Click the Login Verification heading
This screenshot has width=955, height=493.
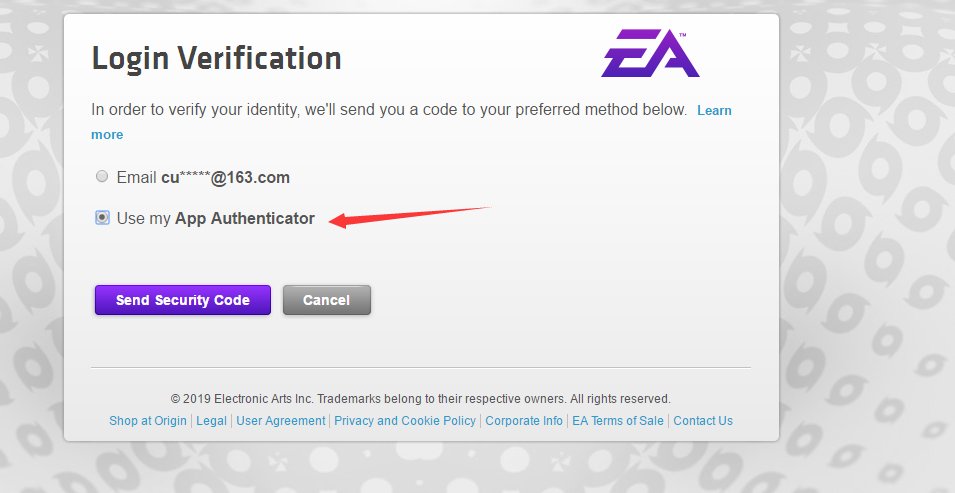point(216,58)
